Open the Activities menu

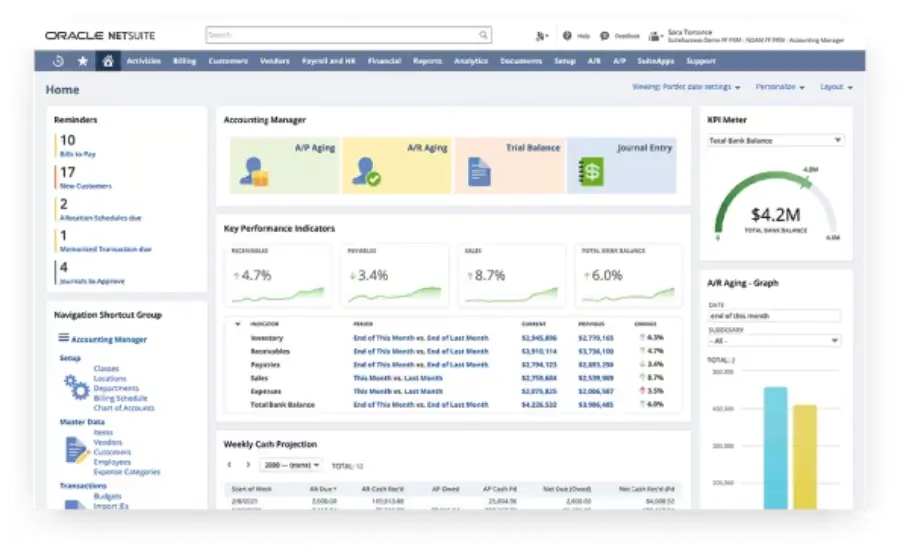coord(143,61)
